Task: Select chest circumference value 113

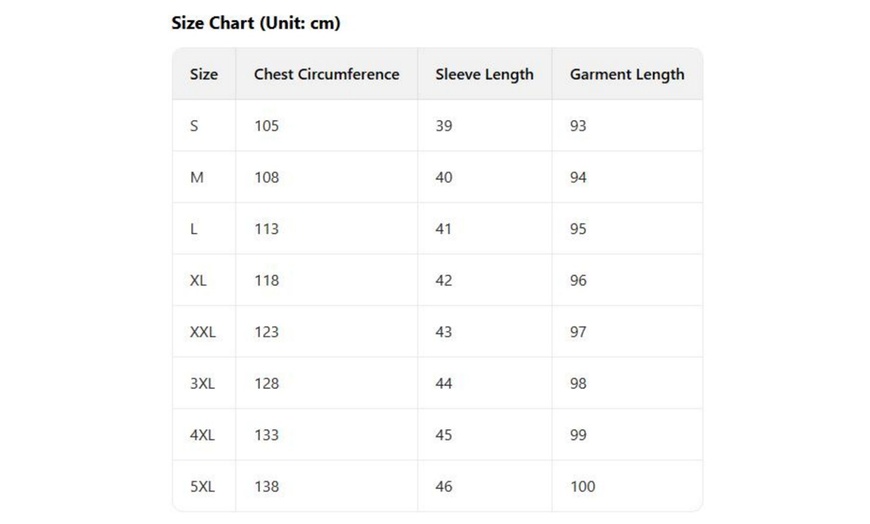Action: pos(266,229)
